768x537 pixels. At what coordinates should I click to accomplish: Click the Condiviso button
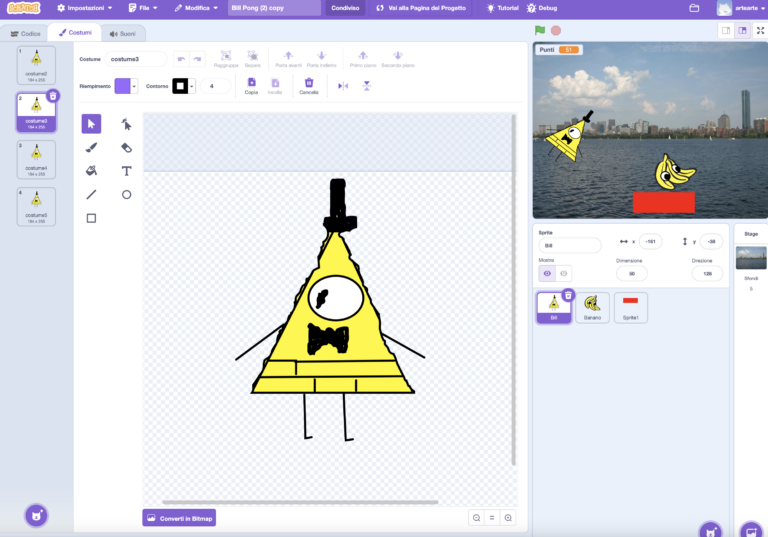tap(345, 8)
